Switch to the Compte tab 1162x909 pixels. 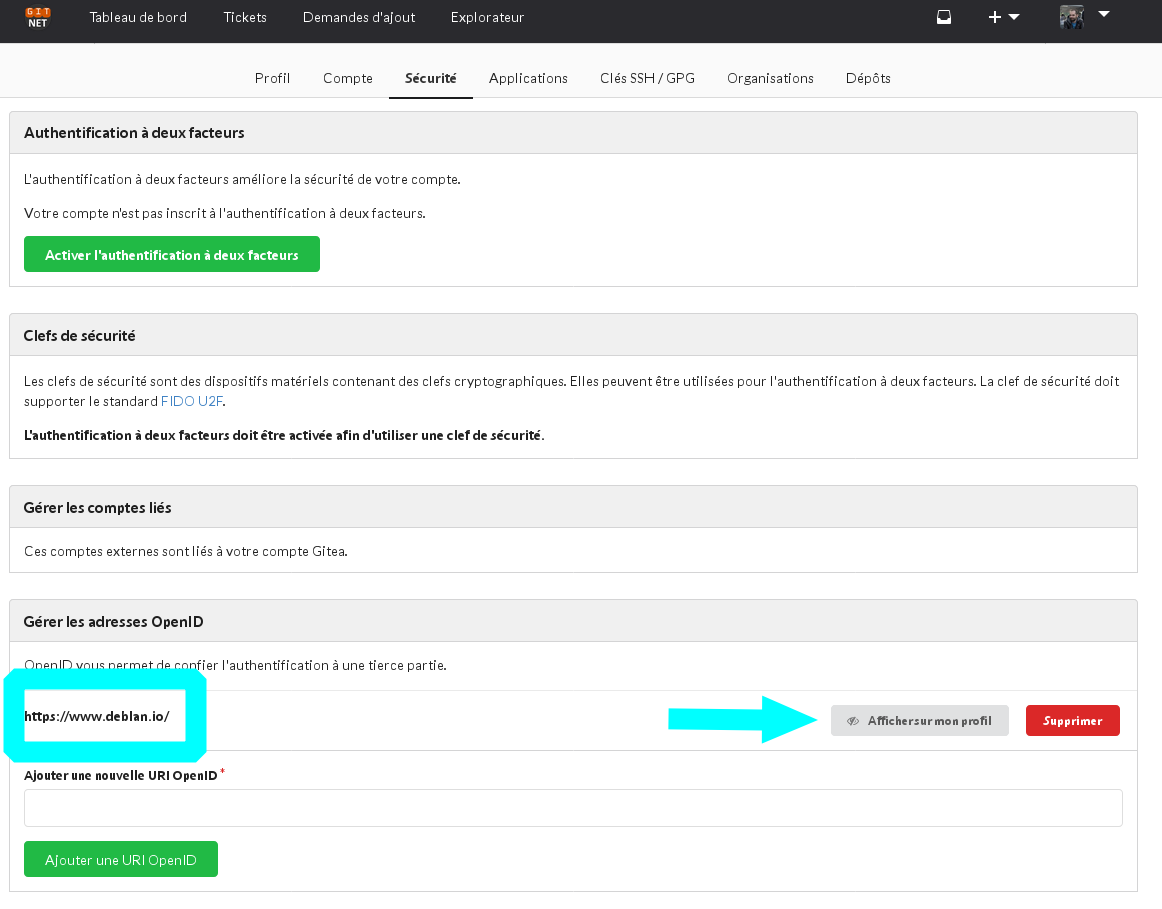point(348,78)
